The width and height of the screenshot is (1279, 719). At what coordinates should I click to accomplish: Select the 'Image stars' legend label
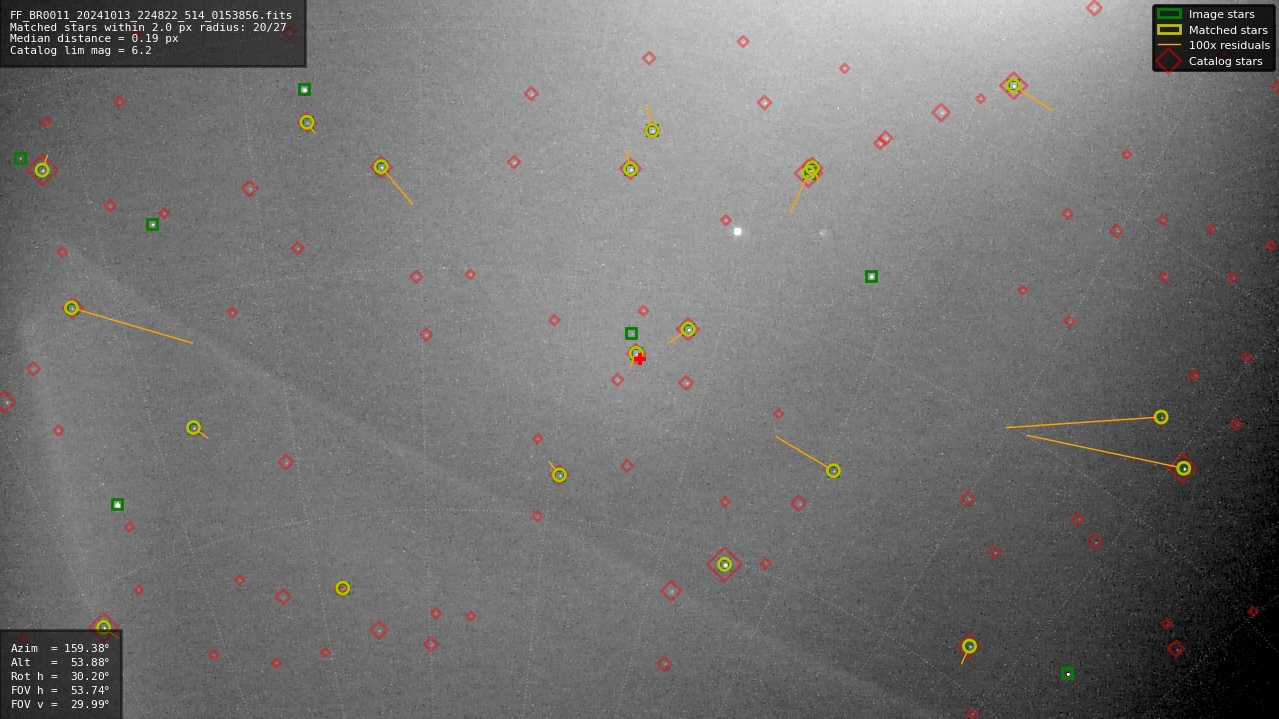point(1221,14)
